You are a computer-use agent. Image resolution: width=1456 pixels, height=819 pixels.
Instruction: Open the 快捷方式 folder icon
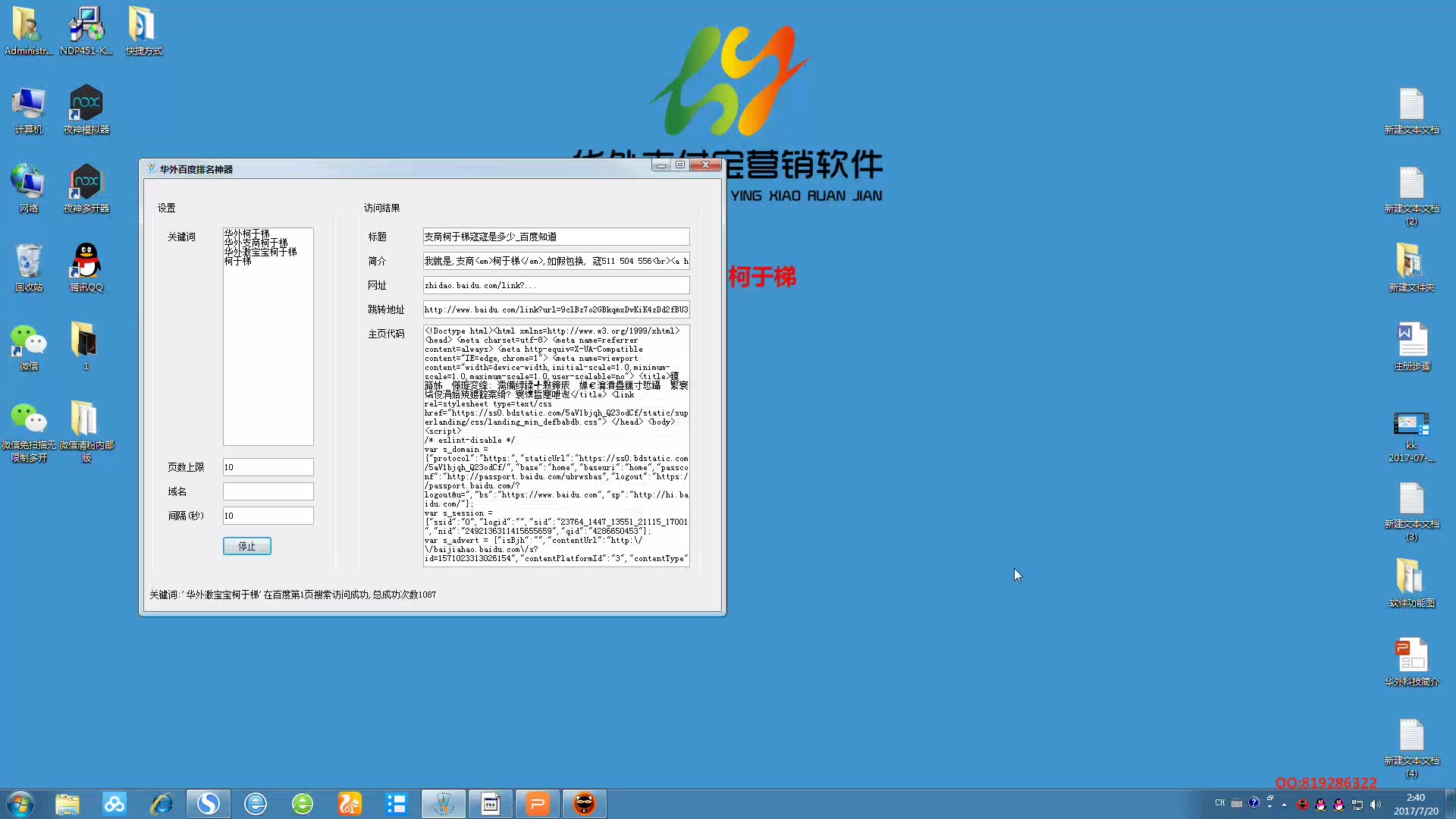[143, 30]
